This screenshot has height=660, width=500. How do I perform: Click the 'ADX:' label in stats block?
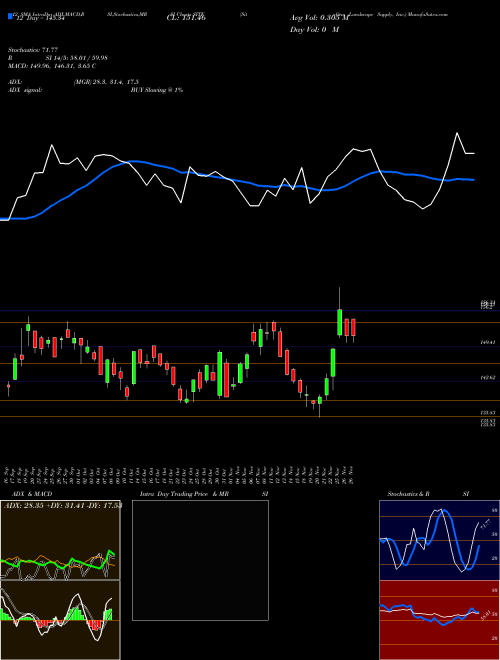click(15, 82)
